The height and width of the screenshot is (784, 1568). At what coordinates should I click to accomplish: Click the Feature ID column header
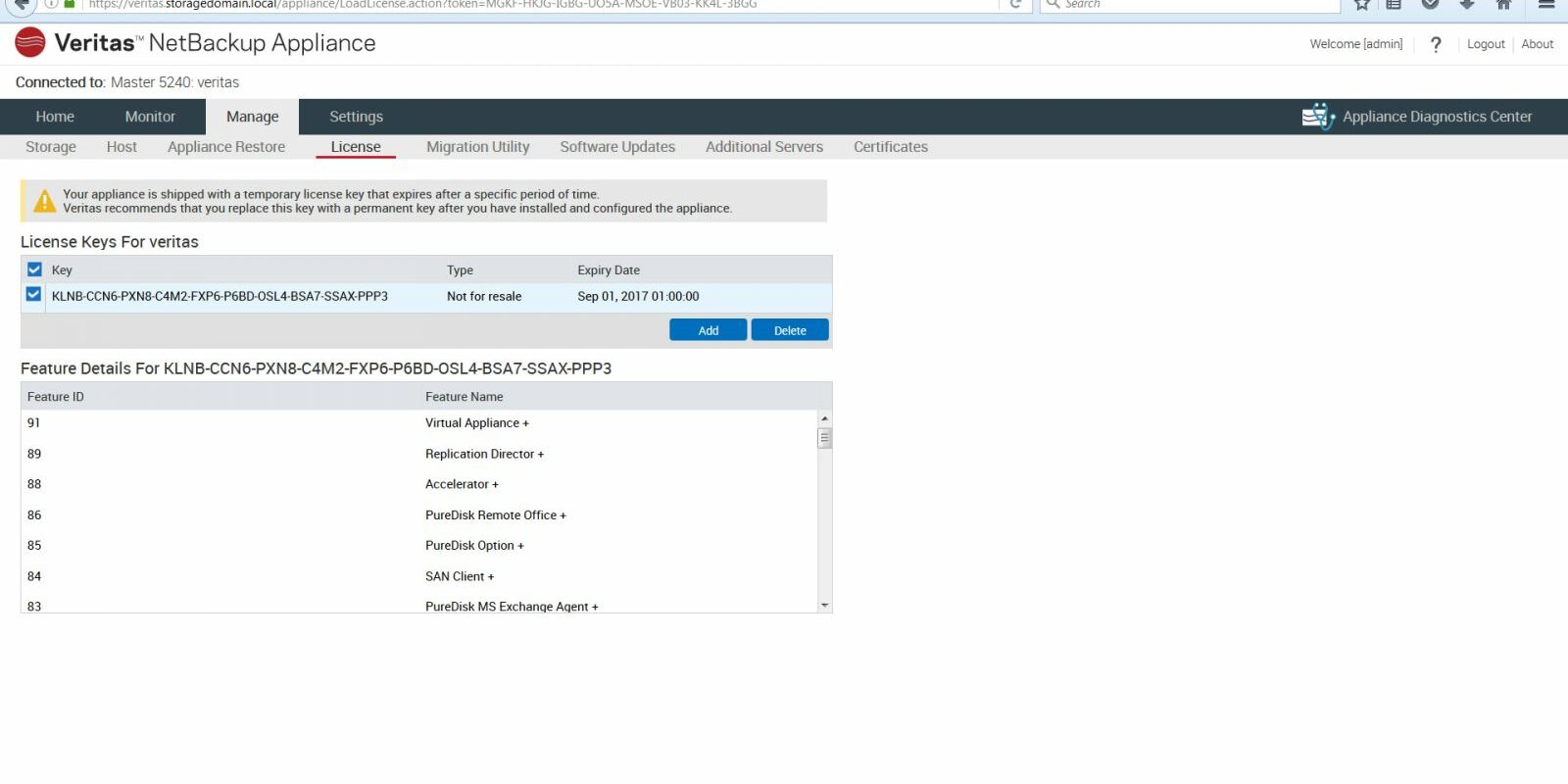pyautogui.click(x=56, y=397)
